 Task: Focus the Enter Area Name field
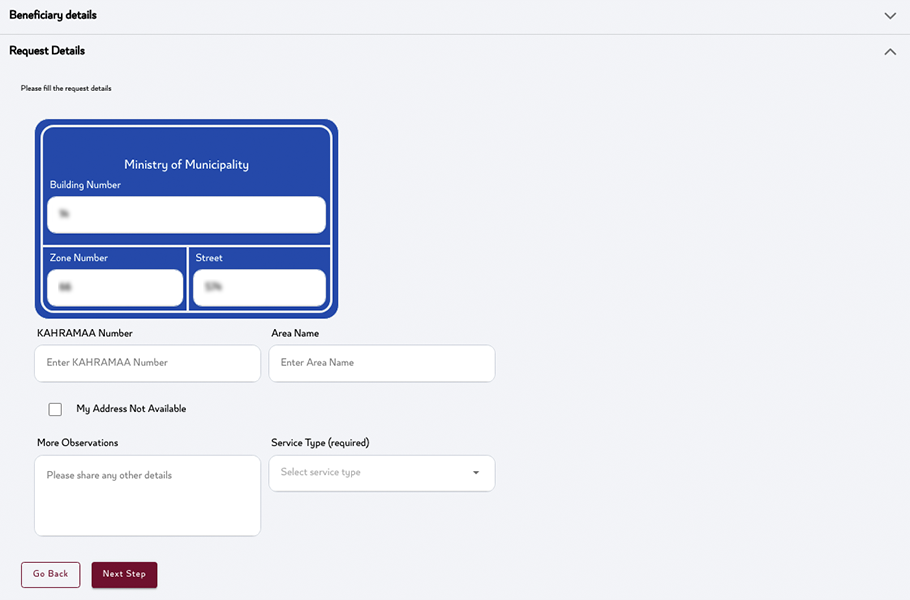(381, 363)
